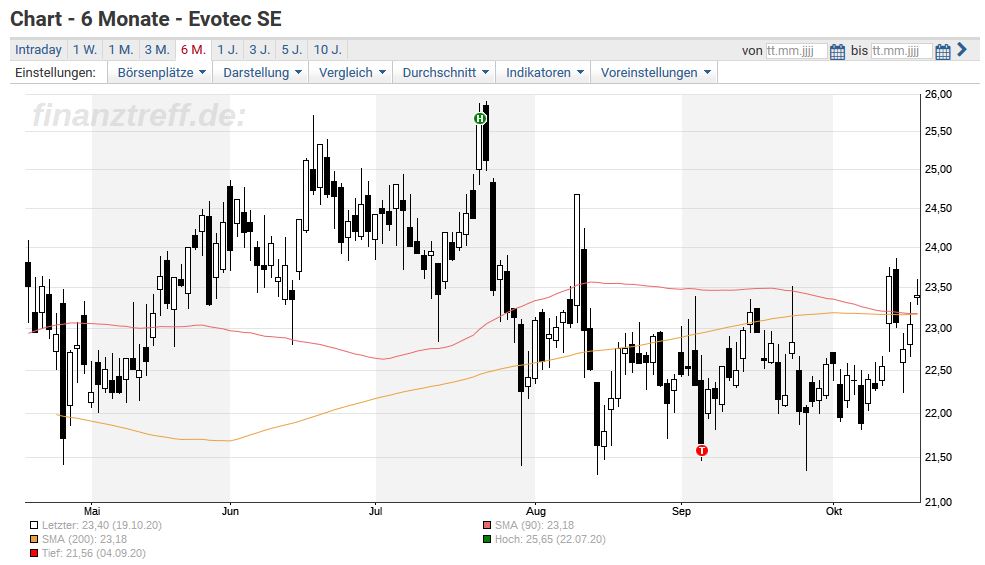985x565 pixels.
Task: Switch to Intraday time range
Action: click(x=38, y=50)
